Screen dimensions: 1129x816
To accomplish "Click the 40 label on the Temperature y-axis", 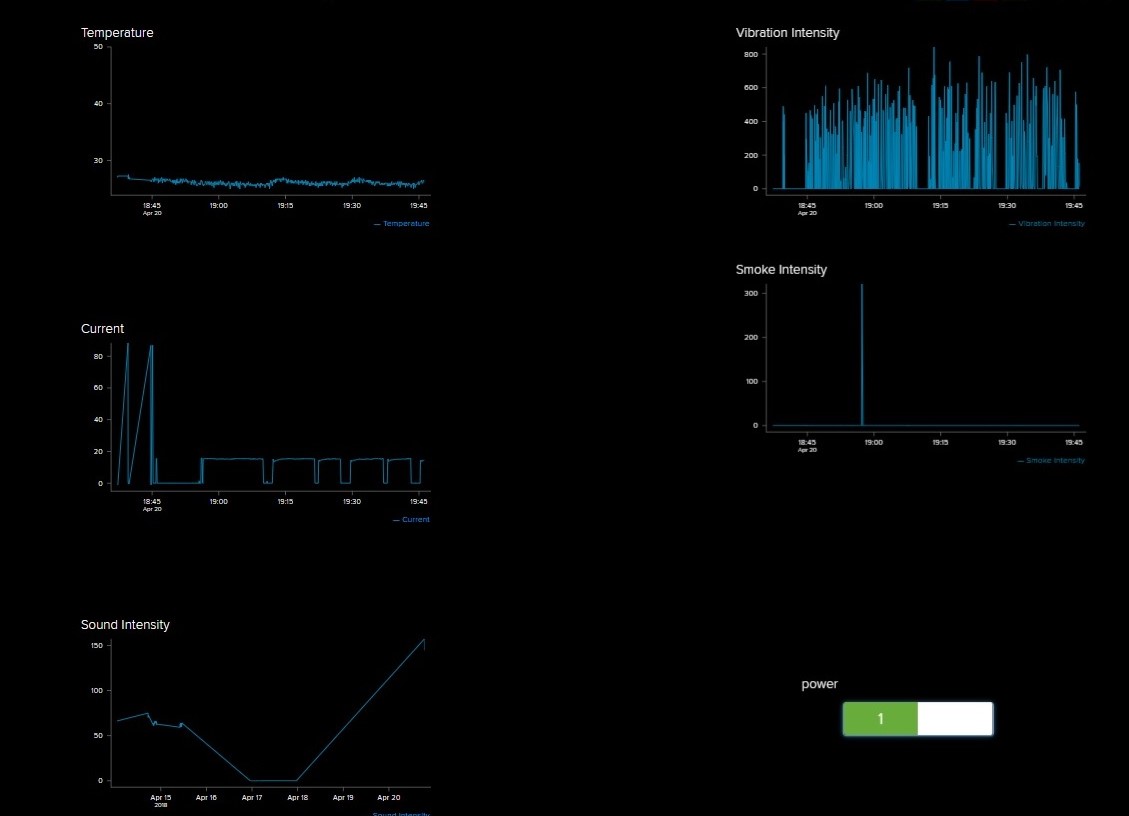I will pos(99,104).
